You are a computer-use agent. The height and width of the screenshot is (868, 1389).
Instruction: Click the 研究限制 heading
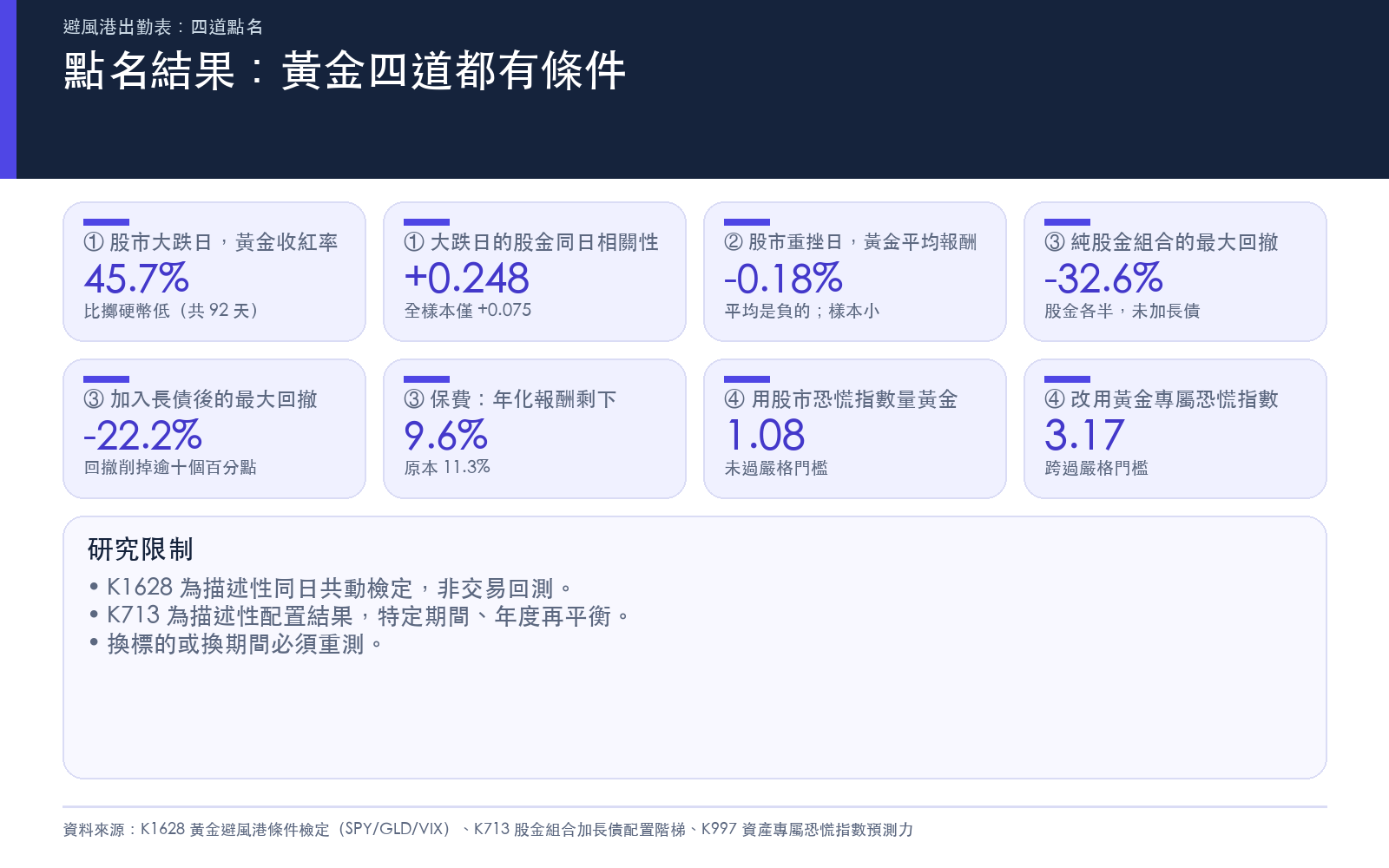[141, 549]
